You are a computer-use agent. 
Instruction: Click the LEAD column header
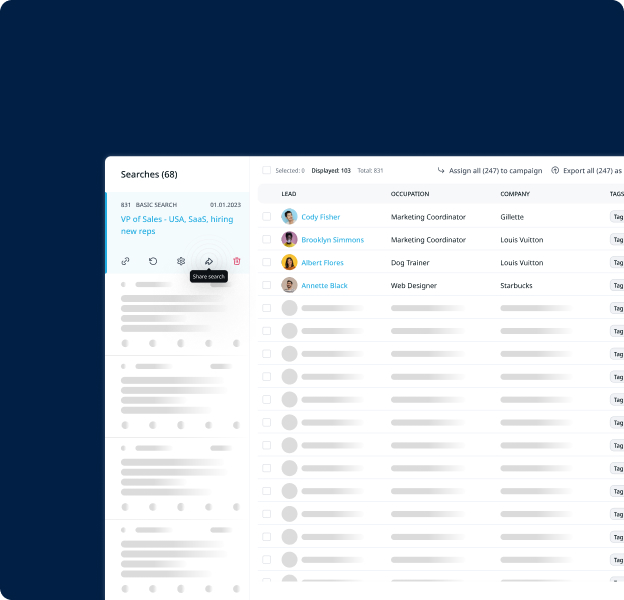click(289, 194)
